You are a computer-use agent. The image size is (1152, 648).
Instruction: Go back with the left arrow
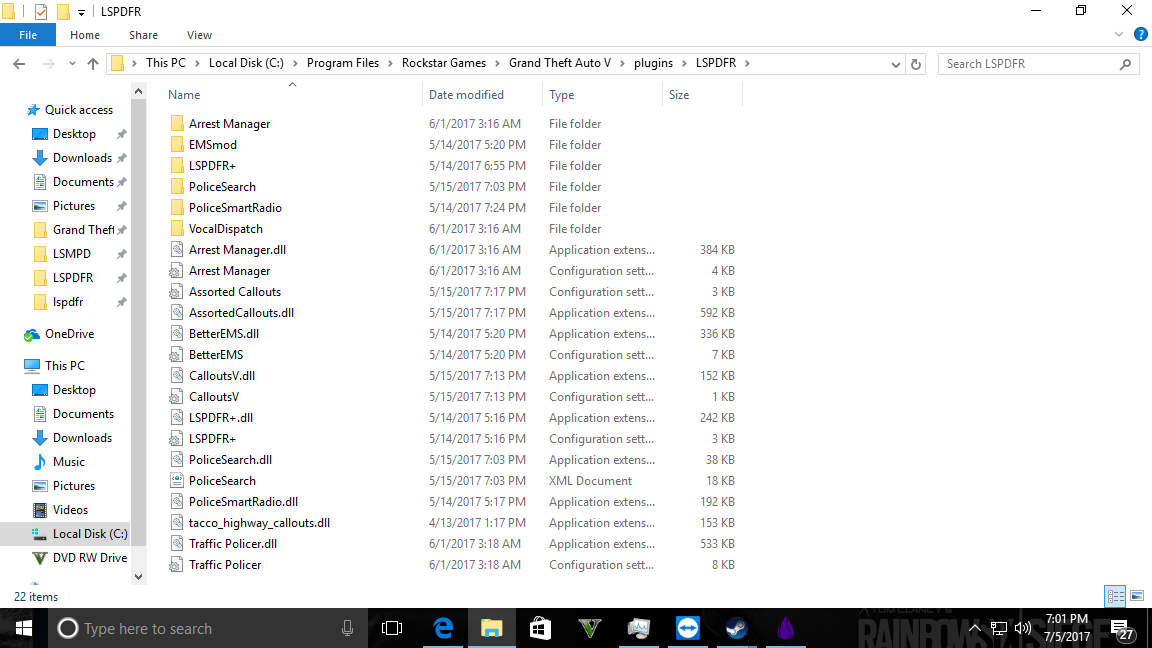(x=19, y=64)
